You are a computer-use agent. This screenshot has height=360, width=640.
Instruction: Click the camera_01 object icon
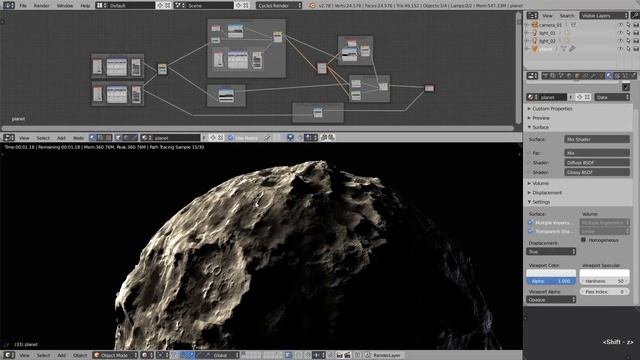tap(534, 25)
